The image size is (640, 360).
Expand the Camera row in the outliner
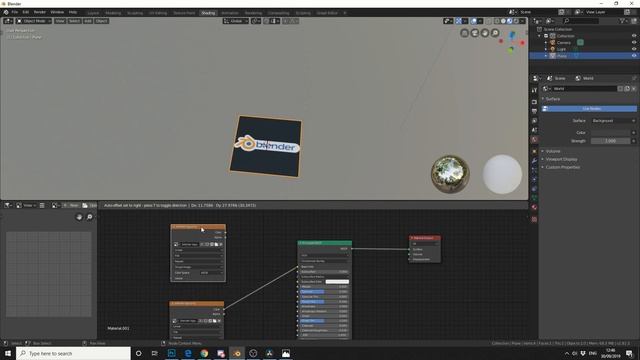coord(546,42)
